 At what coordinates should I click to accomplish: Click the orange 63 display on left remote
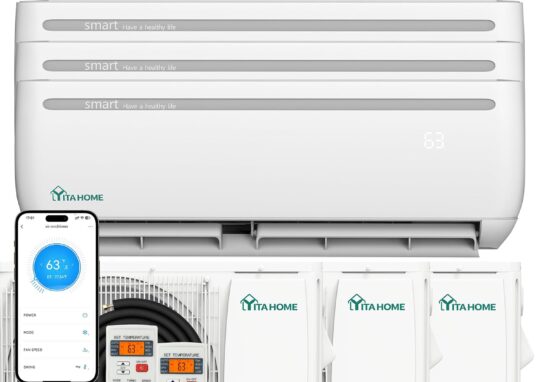pyautogui.click(x=132, y=349)
